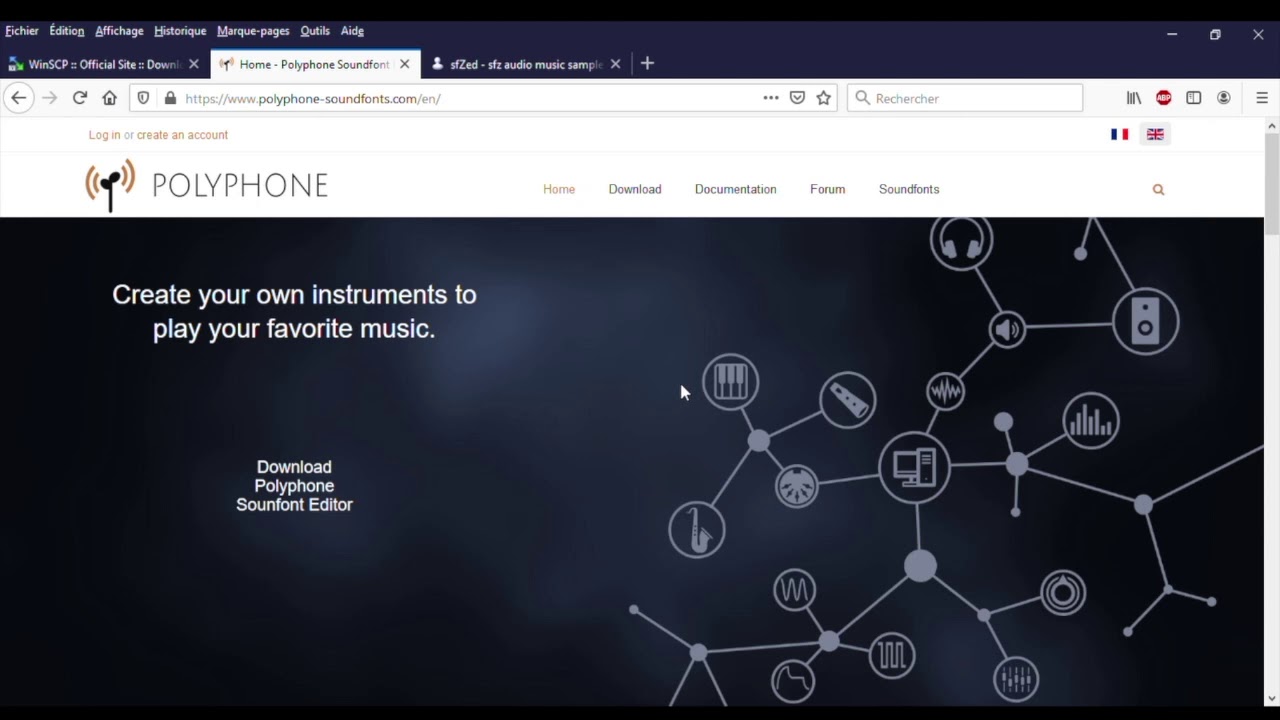This screenshot has height=720, width=1280.
Task: Click the browser Back arrow
Action: click(18, 98)
